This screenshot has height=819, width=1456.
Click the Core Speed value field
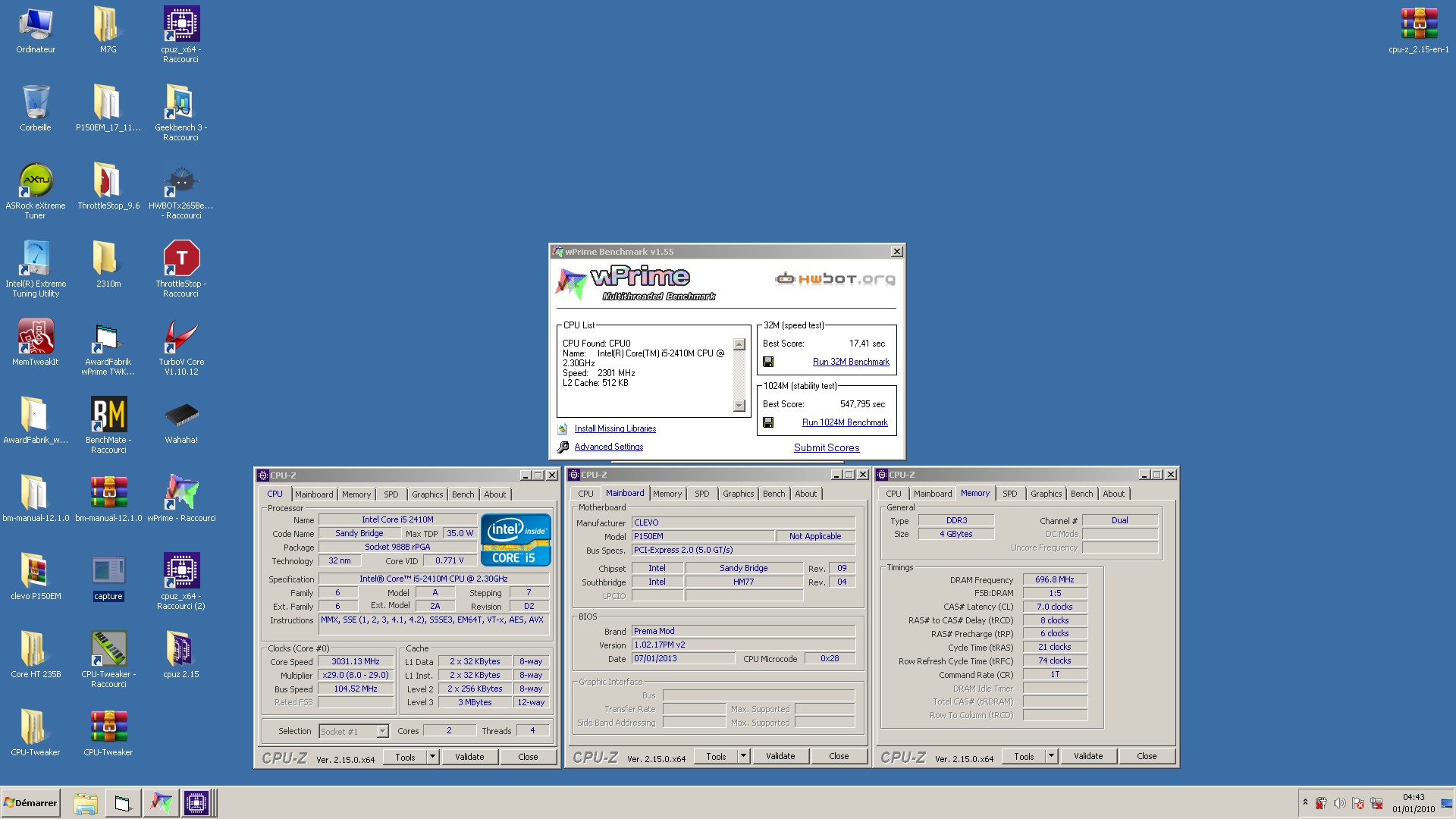tap(356, 661)
